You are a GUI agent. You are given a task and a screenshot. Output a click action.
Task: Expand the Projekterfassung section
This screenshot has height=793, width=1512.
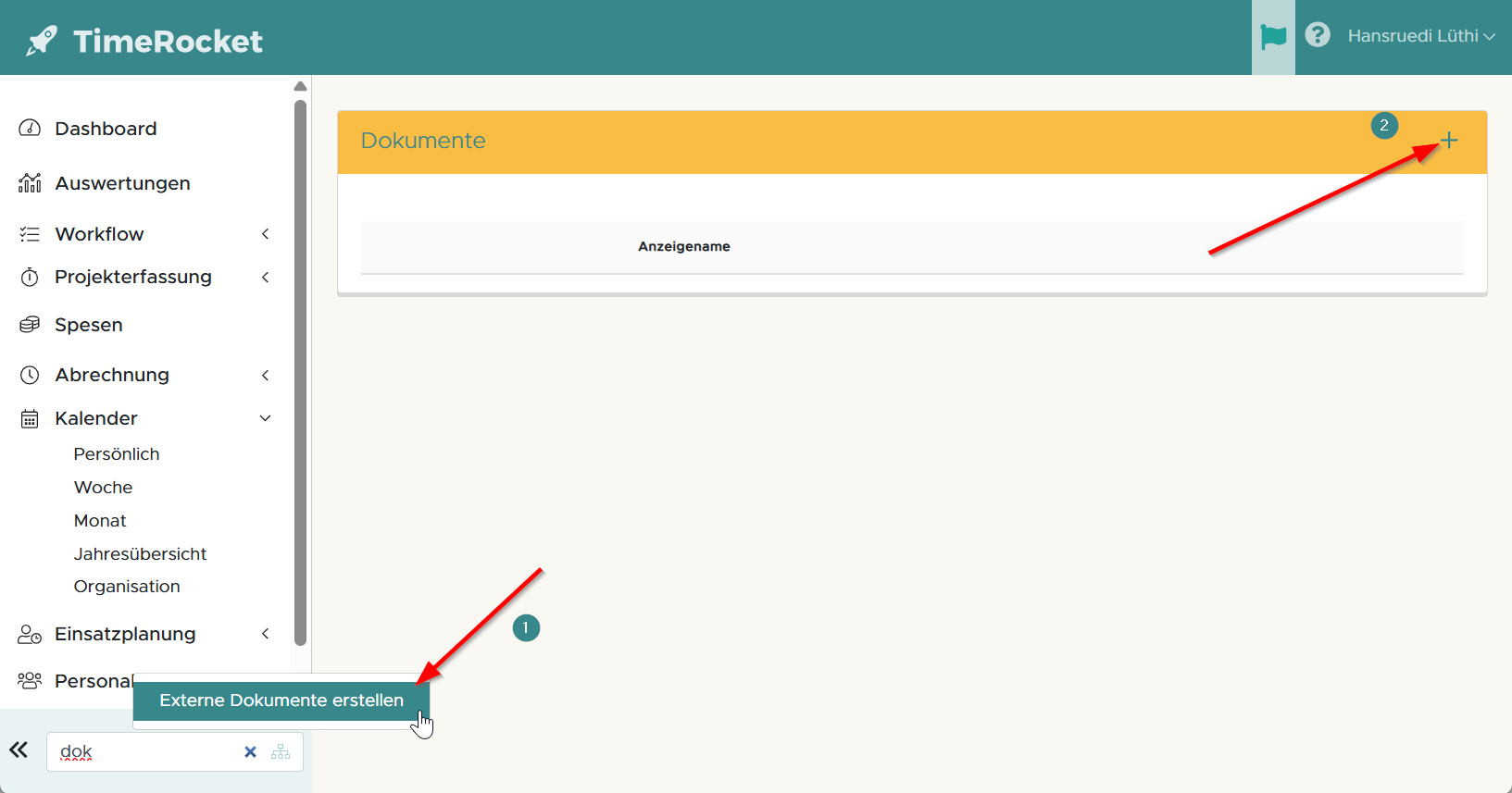(132, 277)
